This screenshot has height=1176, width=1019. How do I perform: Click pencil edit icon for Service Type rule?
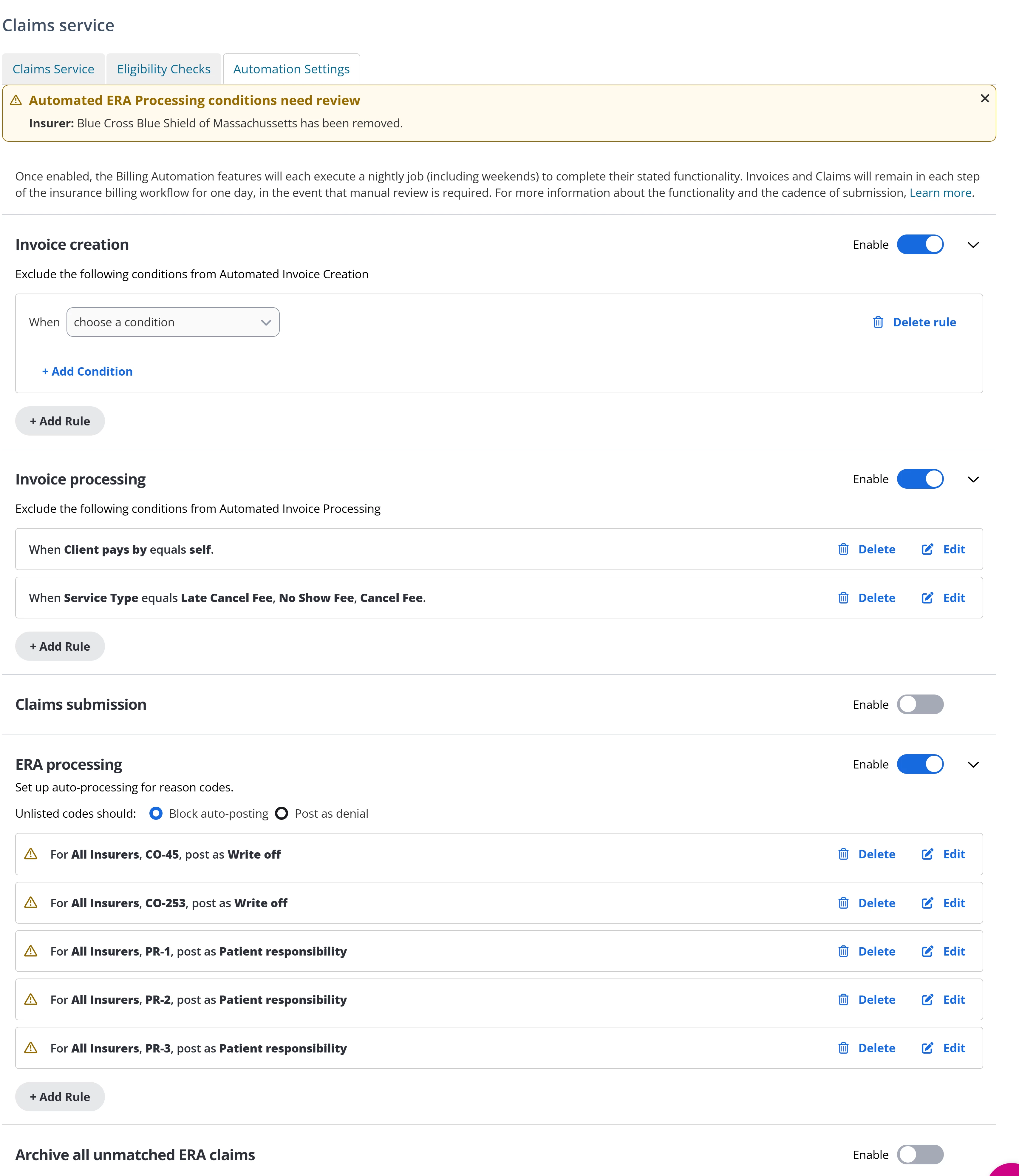(927, 597)
